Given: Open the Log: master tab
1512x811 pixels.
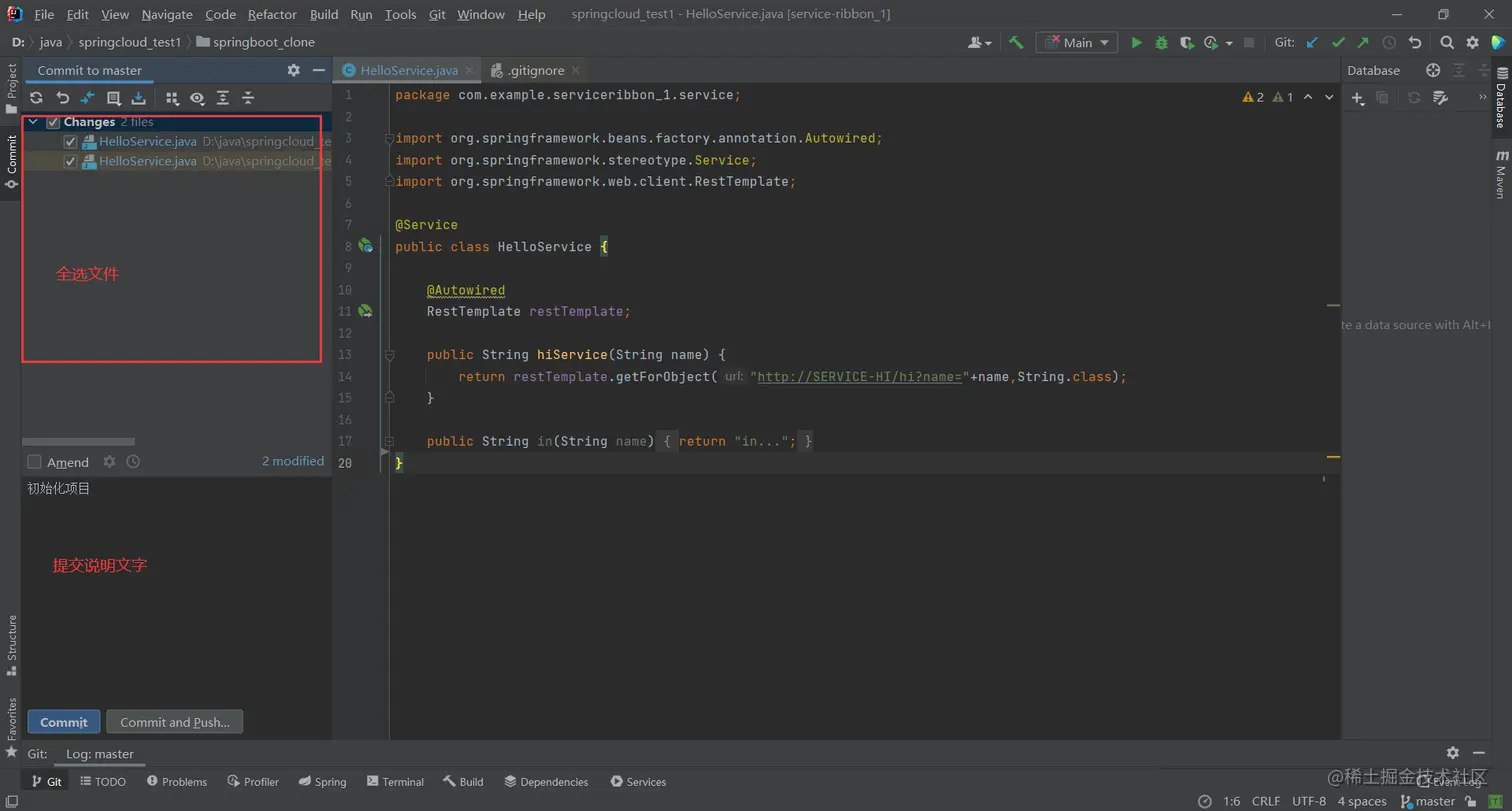Looking at the screenshot, I should 100,754.
